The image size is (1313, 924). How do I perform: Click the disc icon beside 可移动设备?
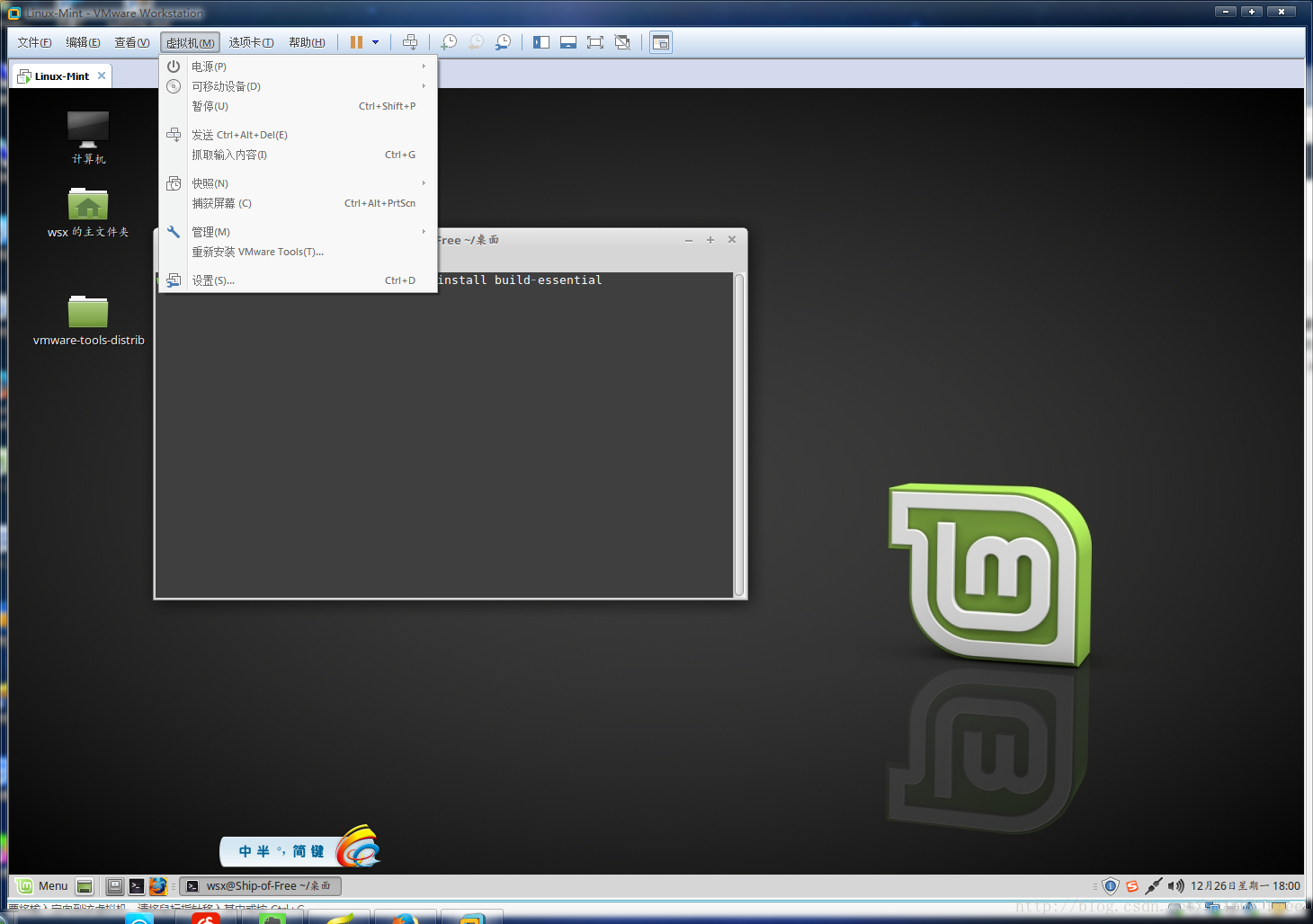coord(174,86)
